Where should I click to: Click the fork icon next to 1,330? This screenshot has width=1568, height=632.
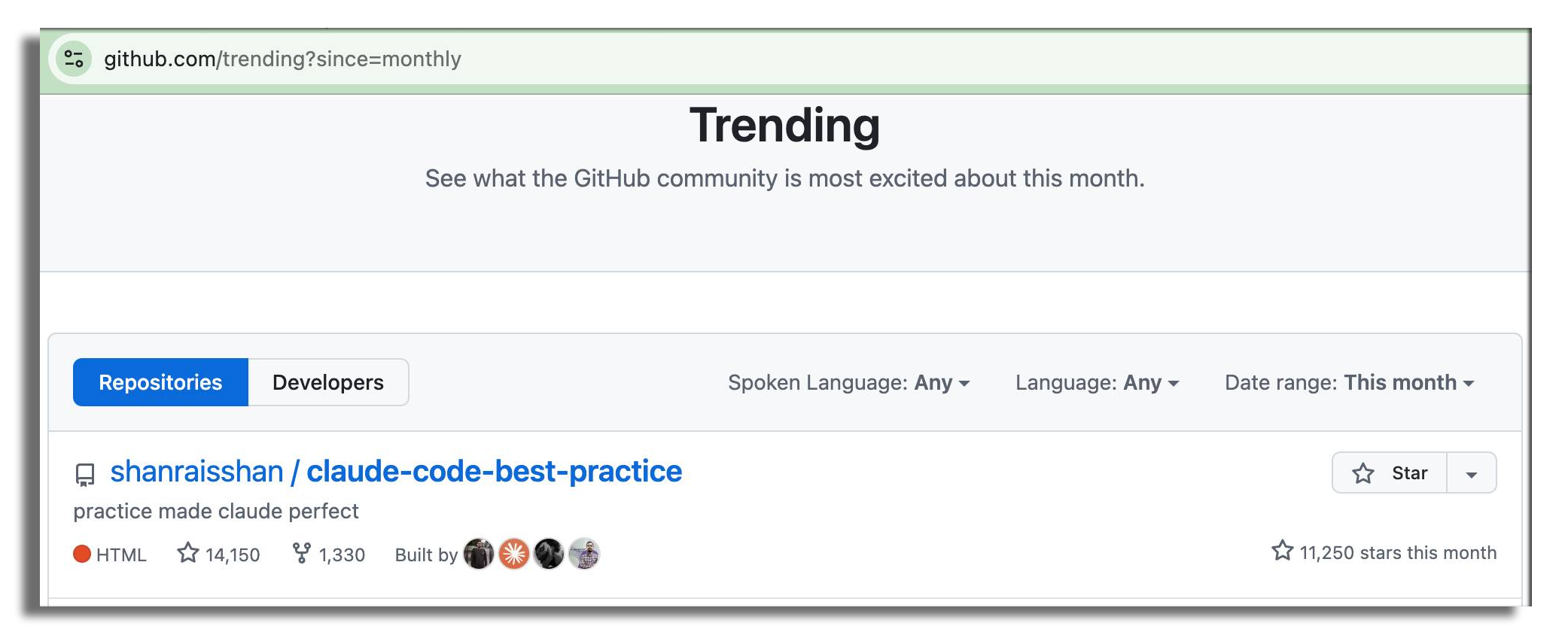tap(302, 553)
